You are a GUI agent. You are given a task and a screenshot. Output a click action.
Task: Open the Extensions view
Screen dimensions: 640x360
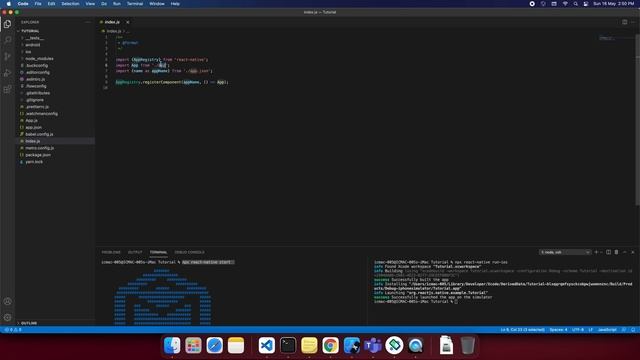7,89
